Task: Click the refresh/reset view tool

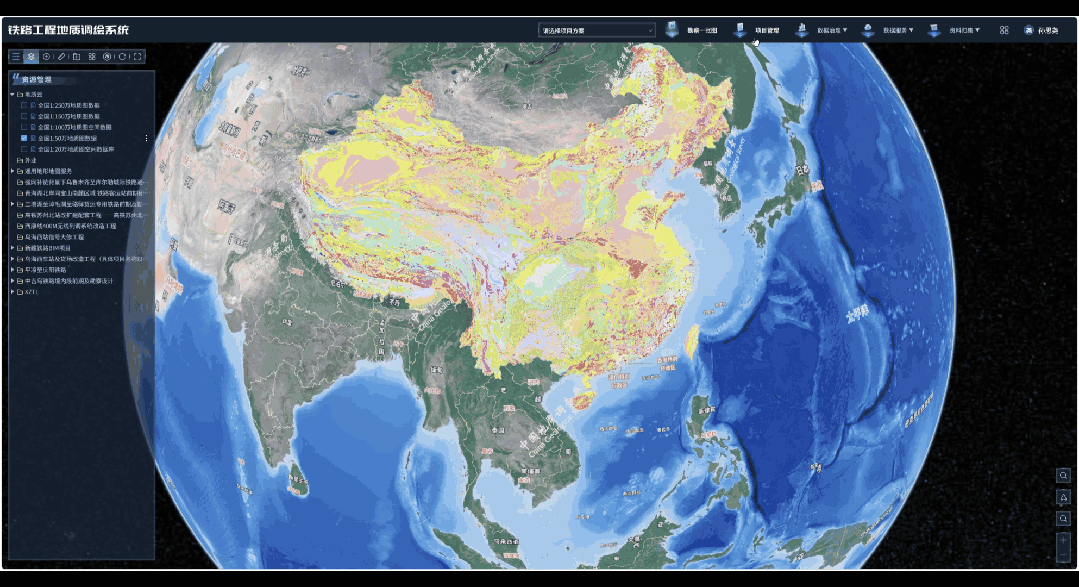Action: point(122,56)
